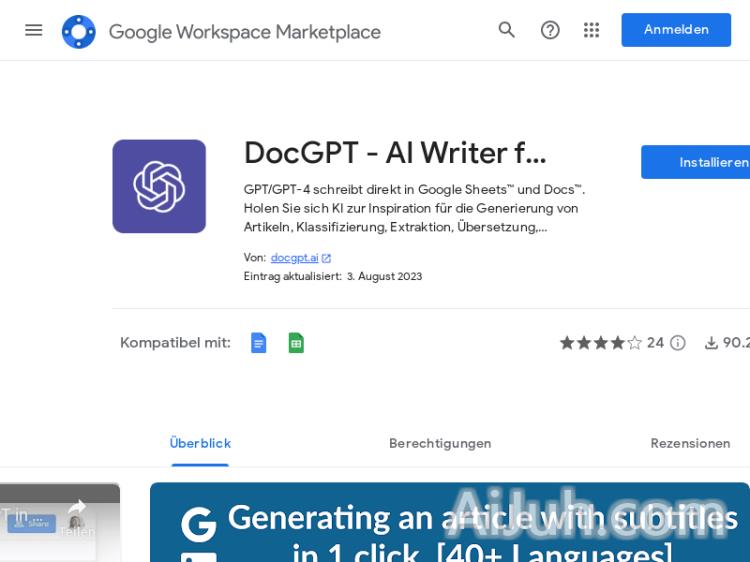Click the external link icon beside docgpt.ai
Screen dimensions: 750x562
[326, 258]
